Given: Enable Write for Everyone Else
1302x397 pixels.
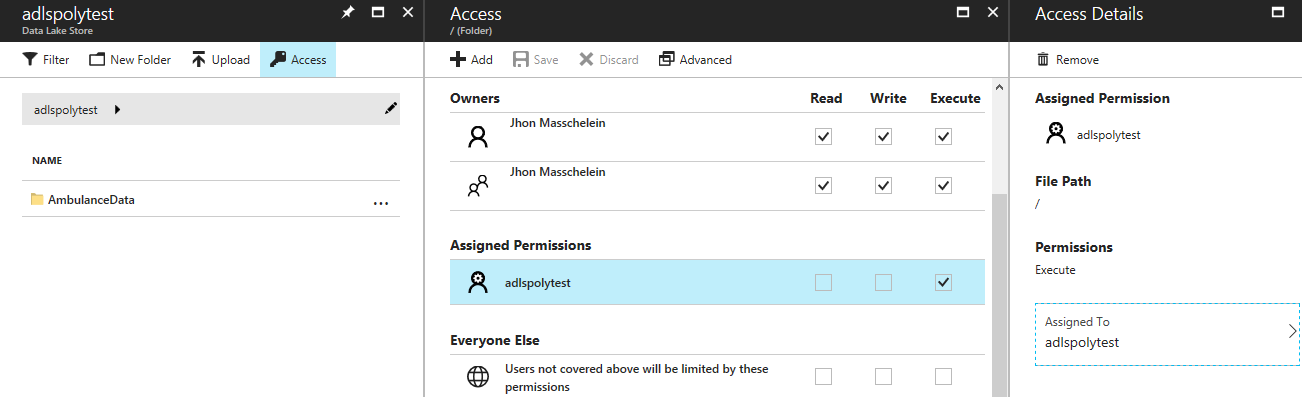Looking at the screenshot, I should [883, 377].
